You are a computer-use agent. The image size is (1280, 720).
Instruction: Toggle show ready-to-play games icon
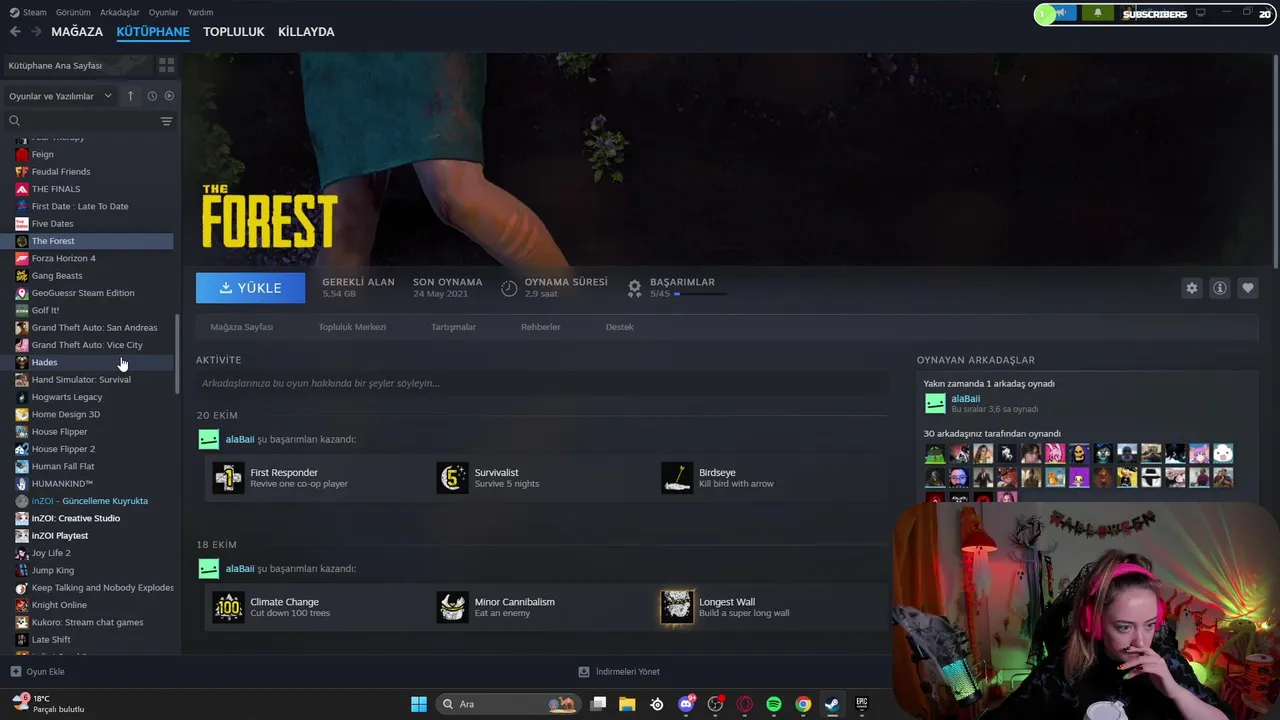(x=169, y=96)
